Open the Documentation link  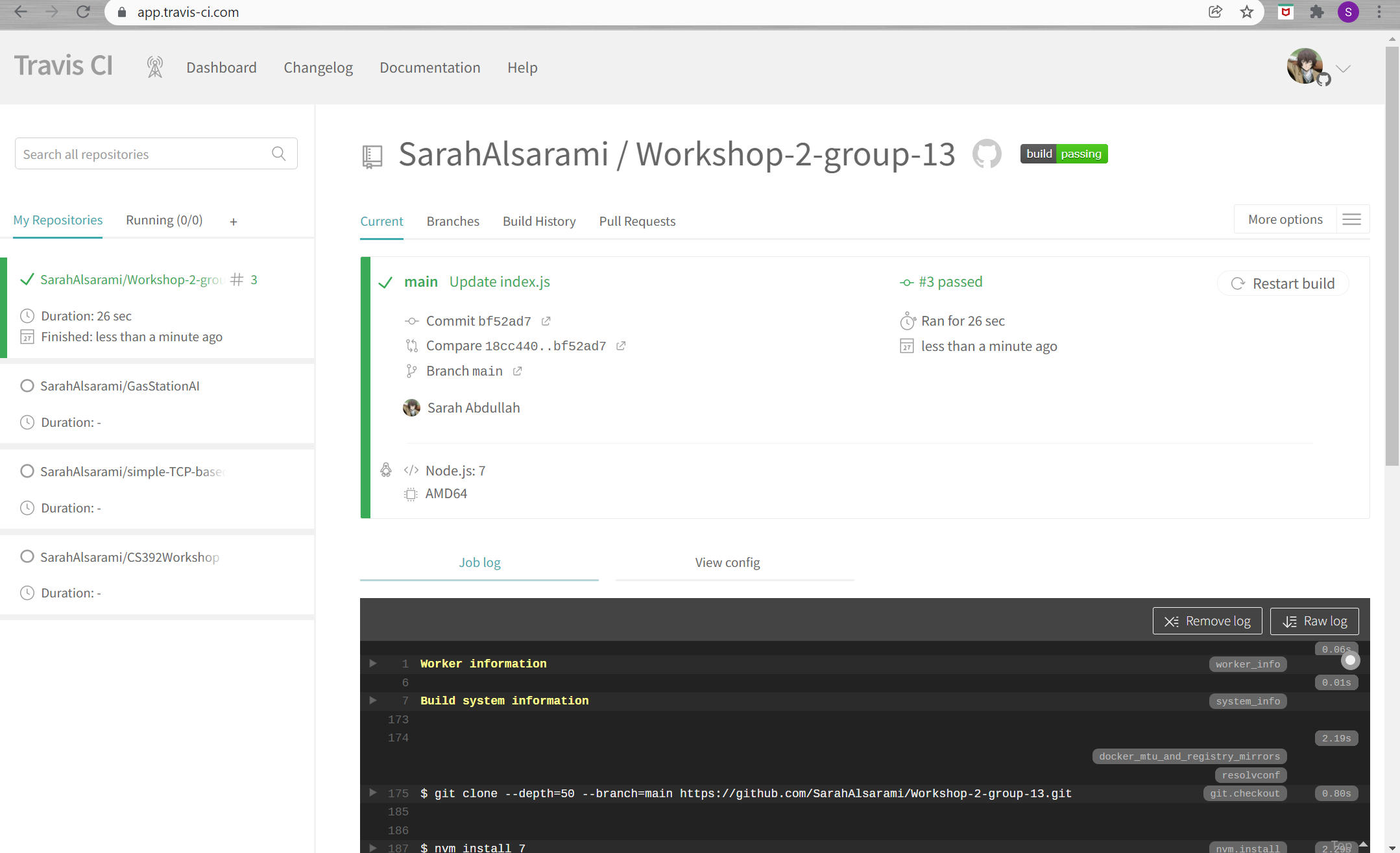[430, 67]
